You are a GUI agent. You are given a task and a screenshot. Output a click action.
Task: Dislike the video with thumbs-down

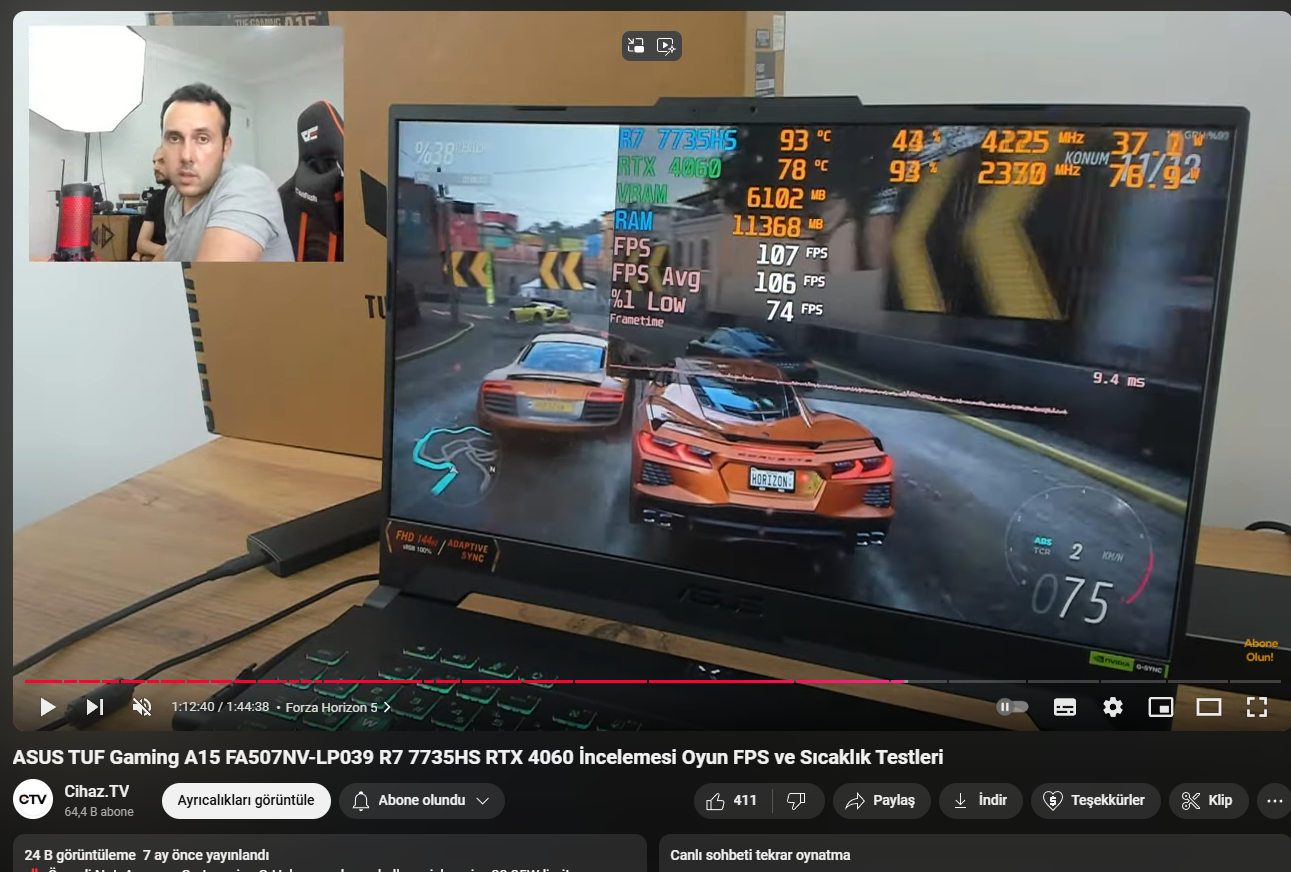[797, 801]
